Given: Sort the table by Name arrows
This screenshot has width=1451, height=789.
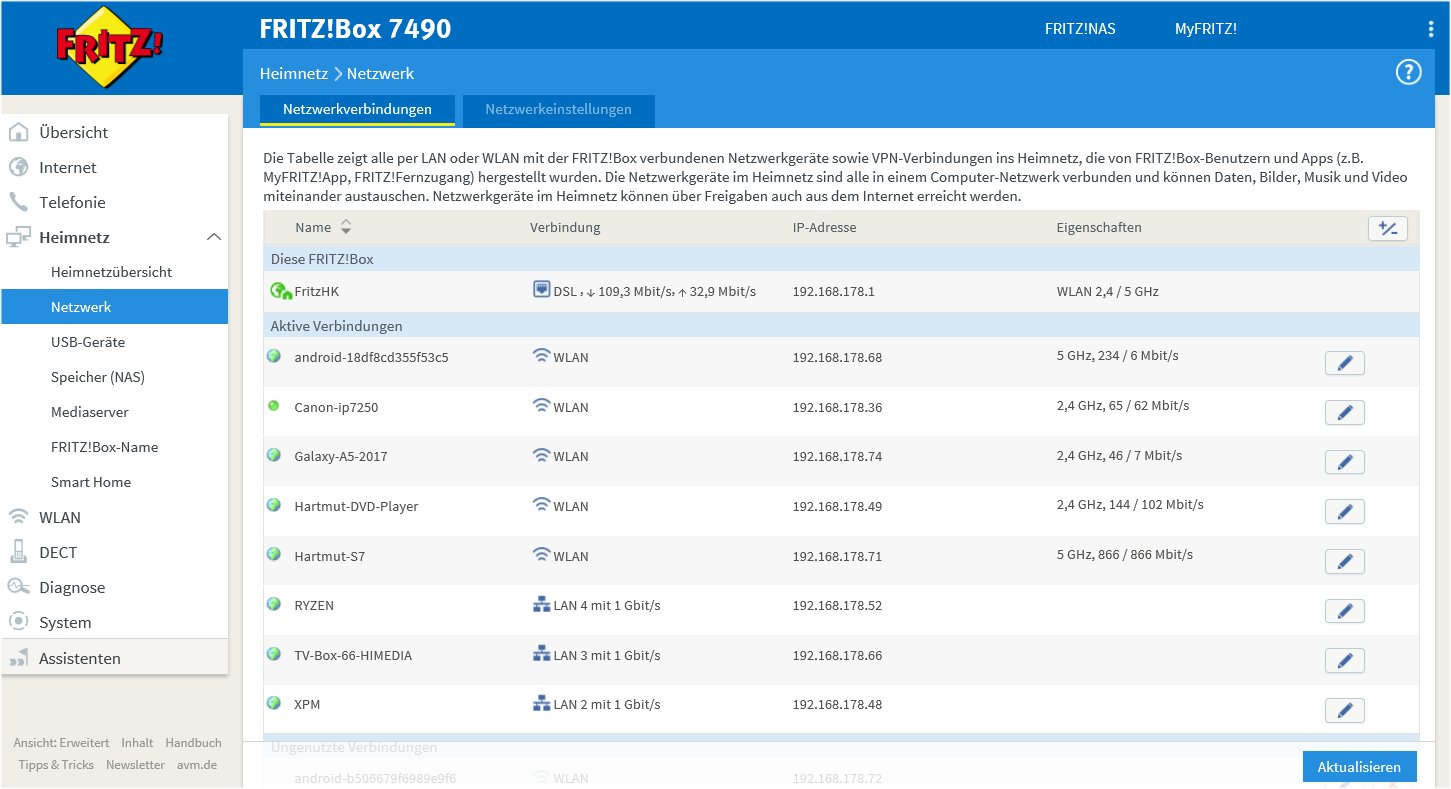Looking at the screenshot, I should [x=346, y=227].
